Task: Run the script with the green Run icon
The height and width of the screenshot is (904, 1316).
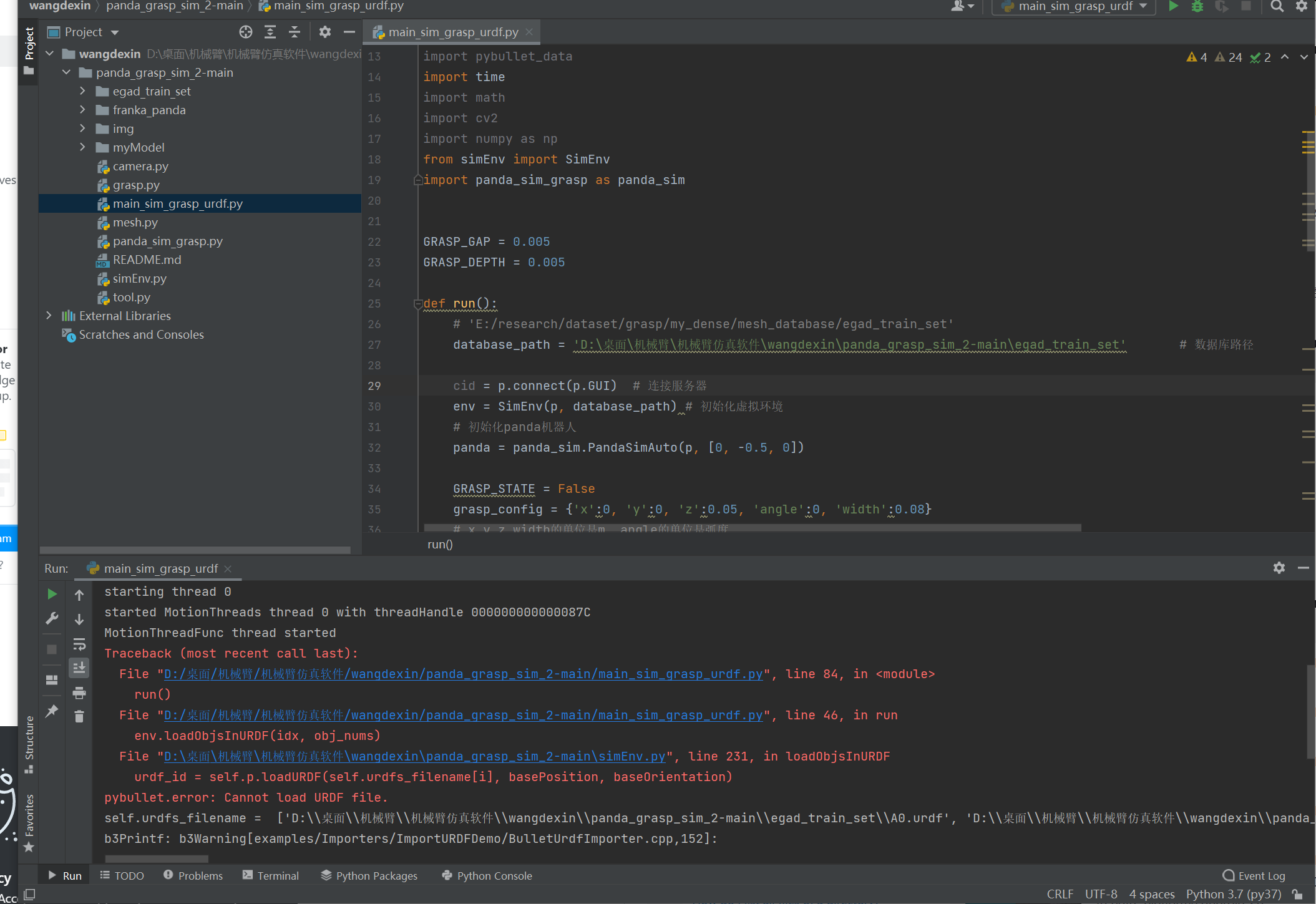Action: [x=1172, y=6]
